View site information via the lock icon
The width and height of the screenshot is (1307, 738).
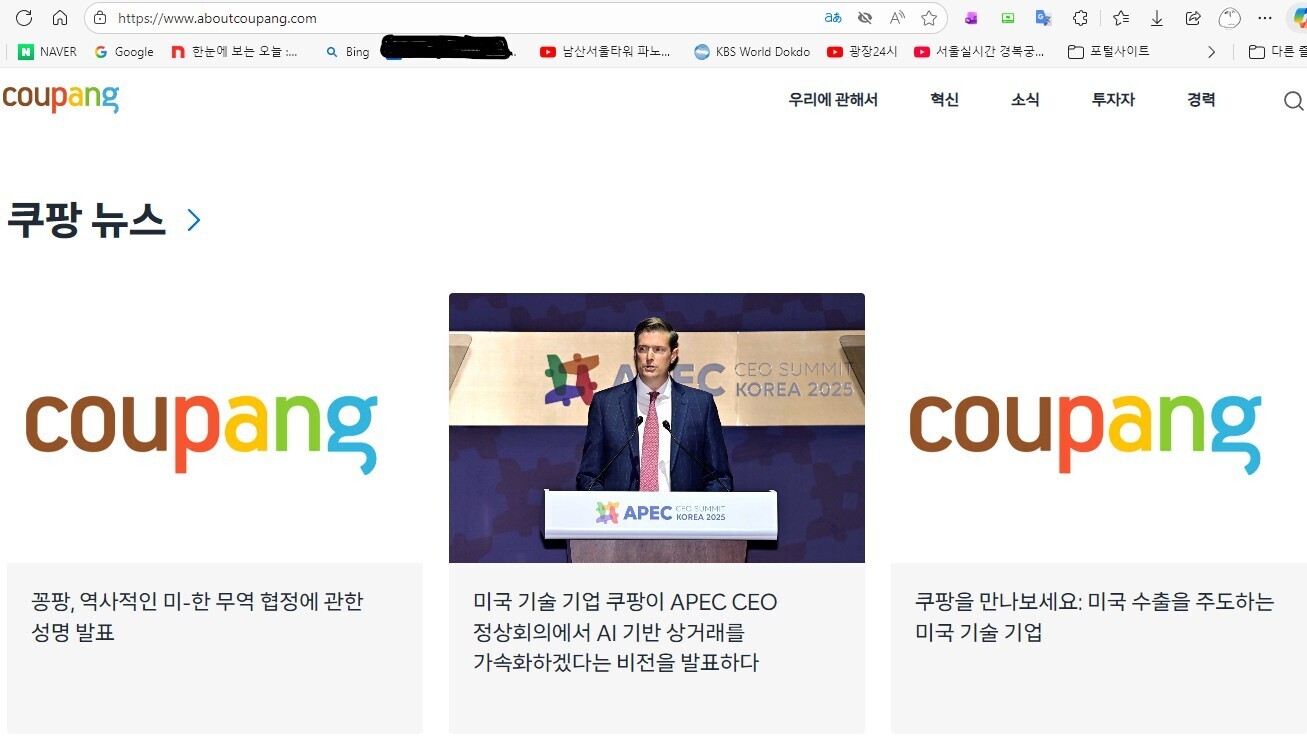click(99, 18)
